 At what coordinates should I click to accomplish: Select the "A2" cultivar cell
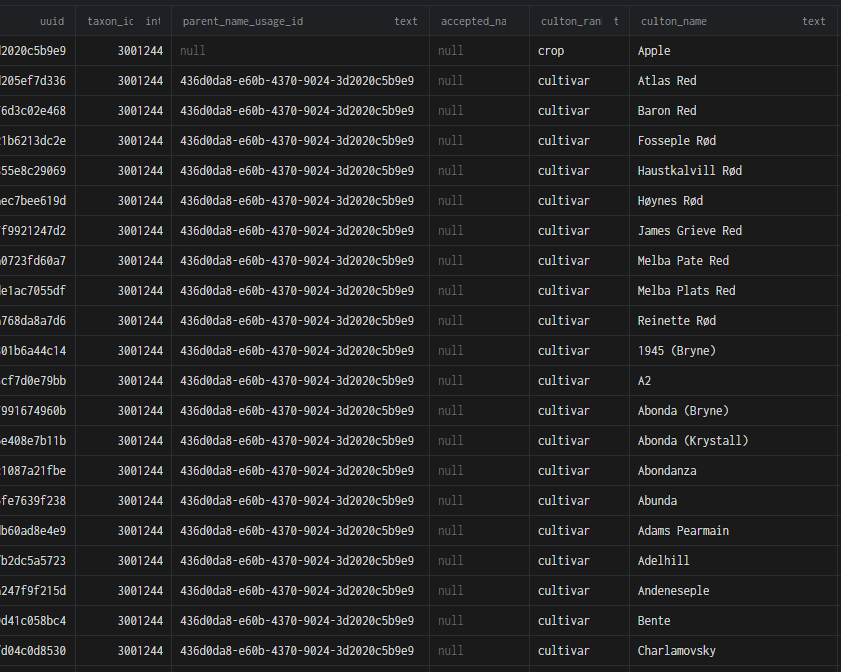[645, 381]
